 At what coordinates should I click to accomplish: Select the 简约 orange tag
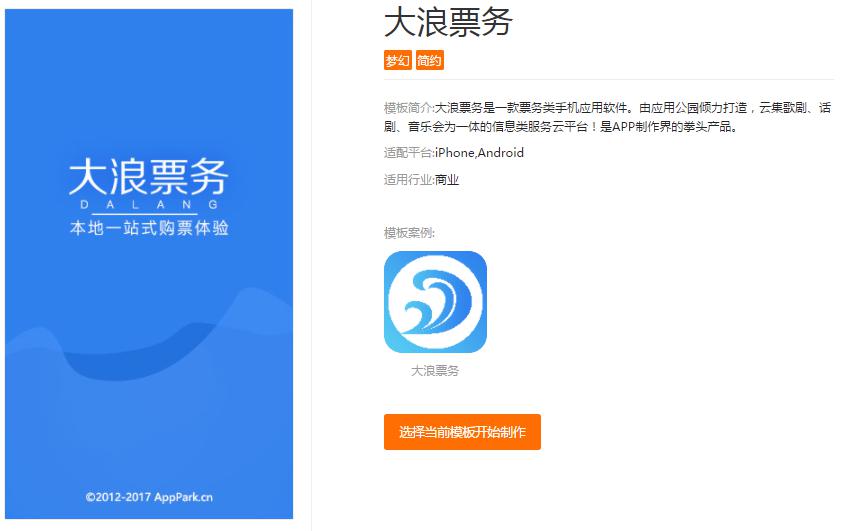(x=430, y=60)
